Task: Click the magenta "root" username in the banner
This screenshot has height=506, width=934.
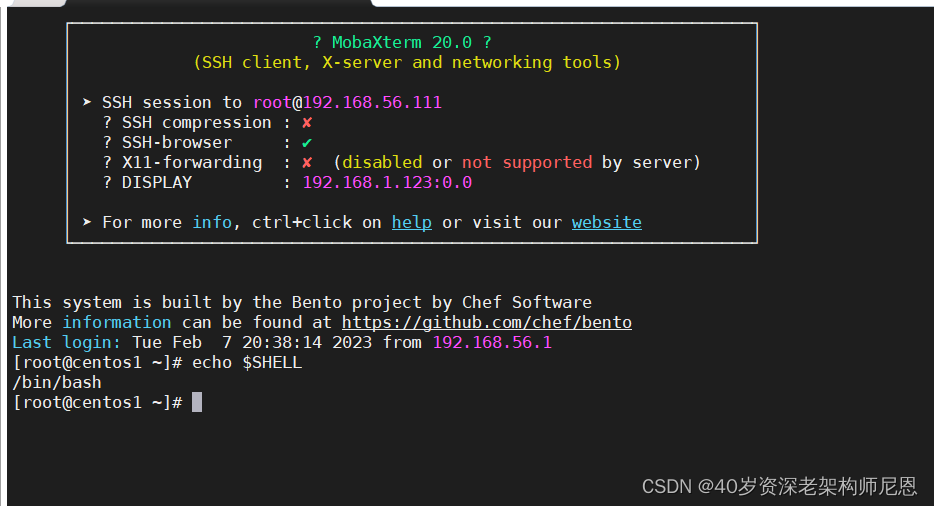Action: point(272,103)
